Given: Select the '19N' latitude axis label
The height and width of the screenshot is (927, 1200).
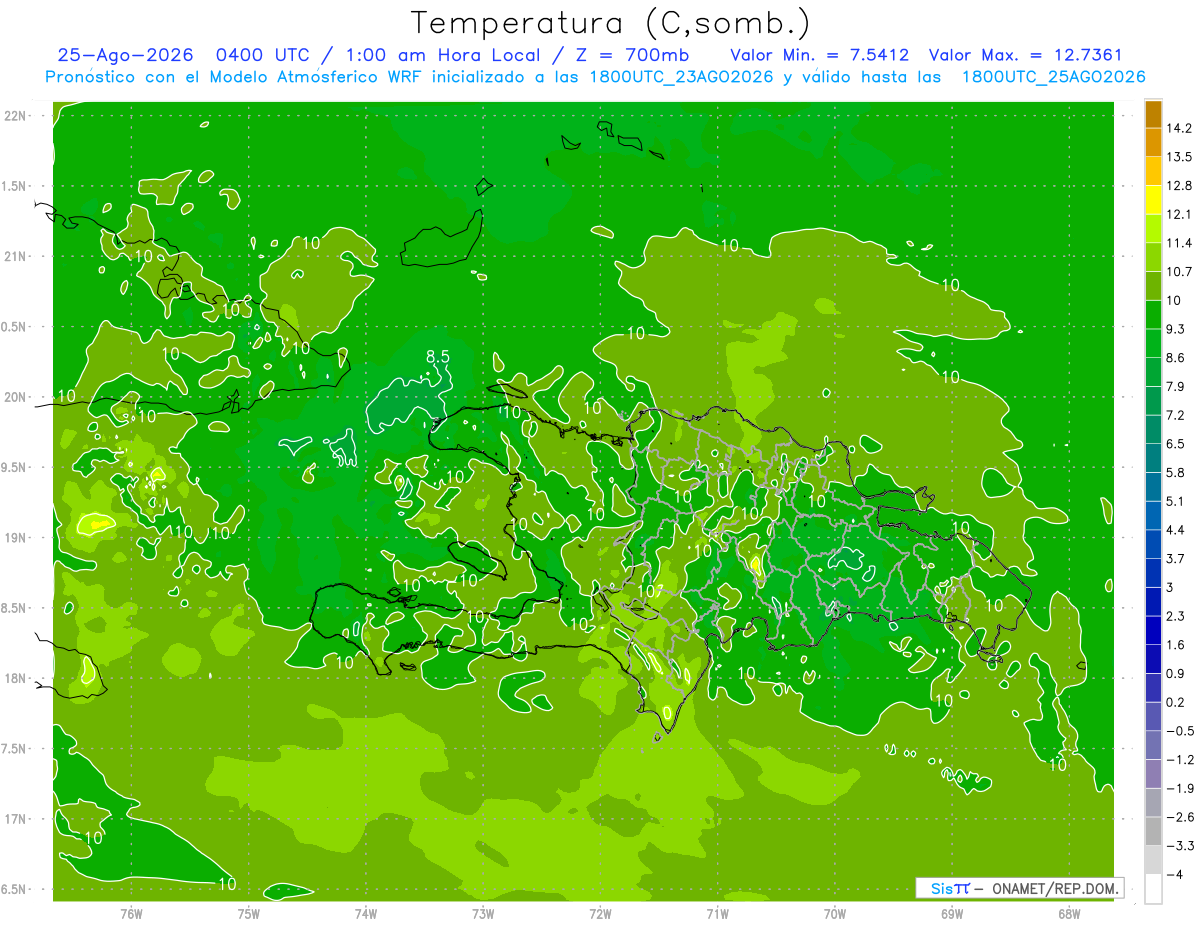Looking at the screenshot, I should click(x=17, y=538).
